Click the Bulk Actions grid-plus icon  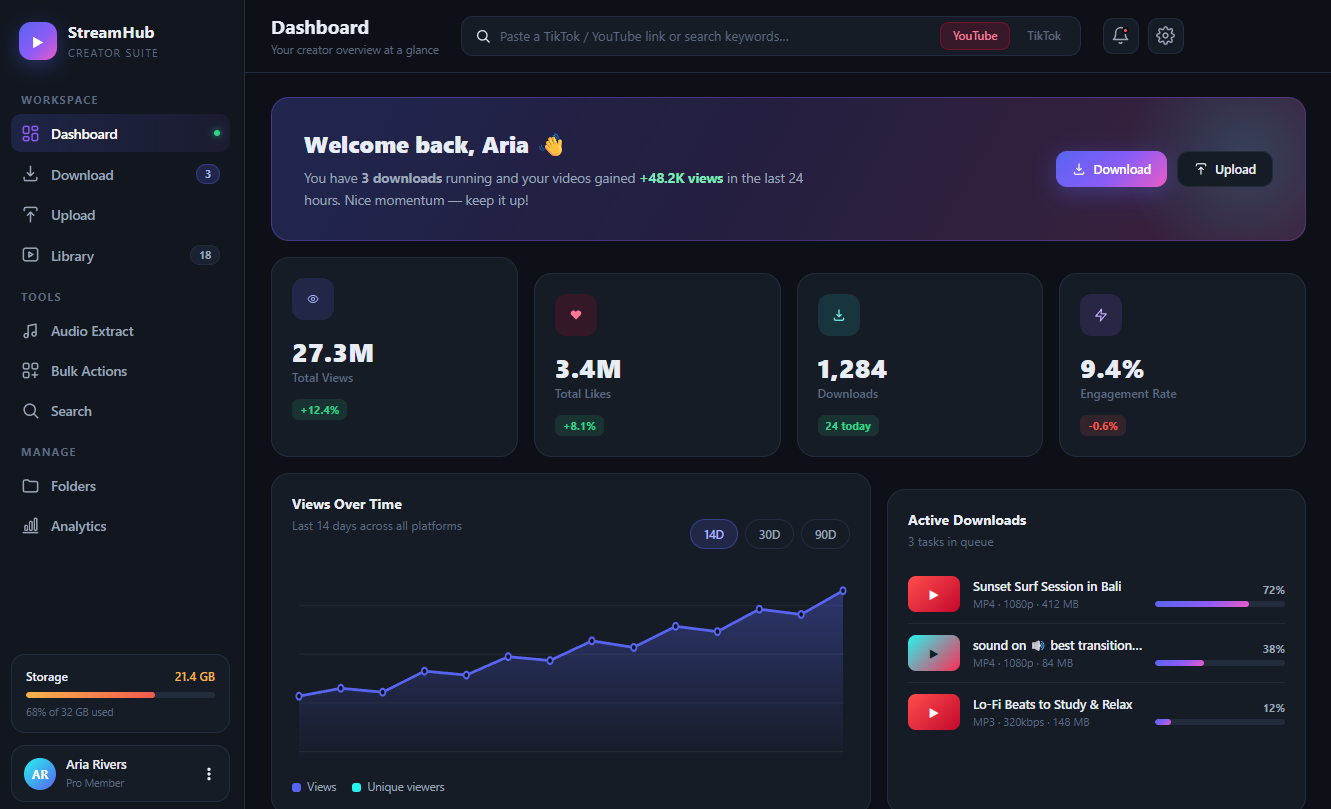click(x=30, y=371)
